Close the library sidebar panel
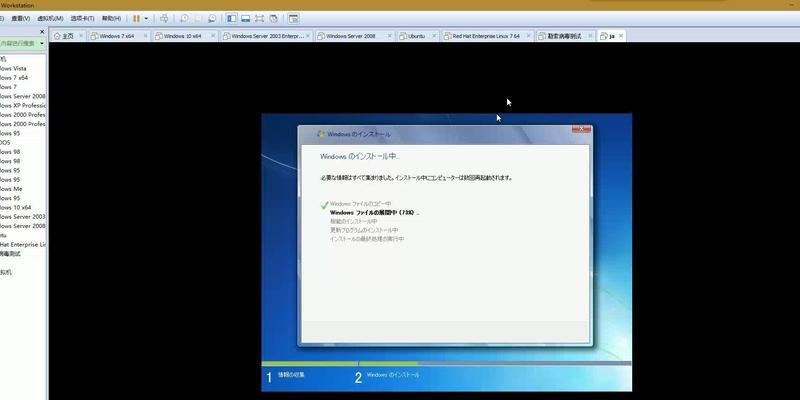 point(42,32)
